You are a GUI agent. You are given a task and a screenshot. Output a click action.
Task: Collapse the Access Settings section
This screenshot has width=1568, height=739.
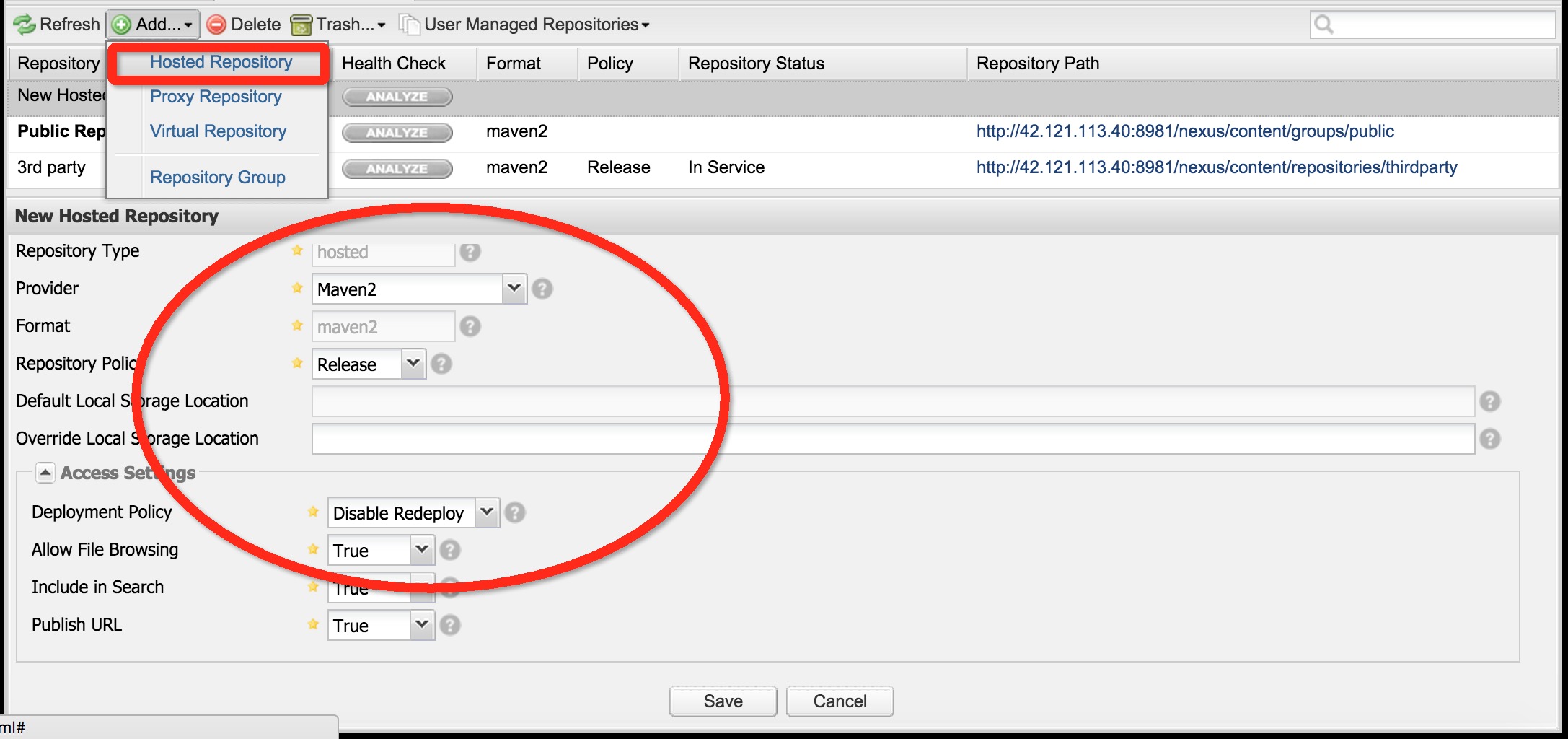click(45, 473)
